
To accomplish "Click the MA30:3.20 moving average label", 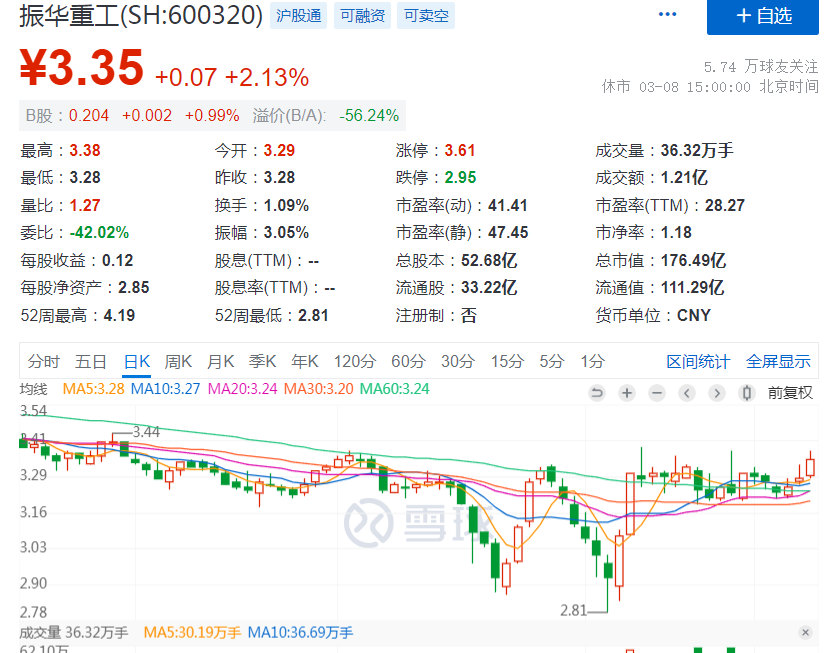I will 318,389.
